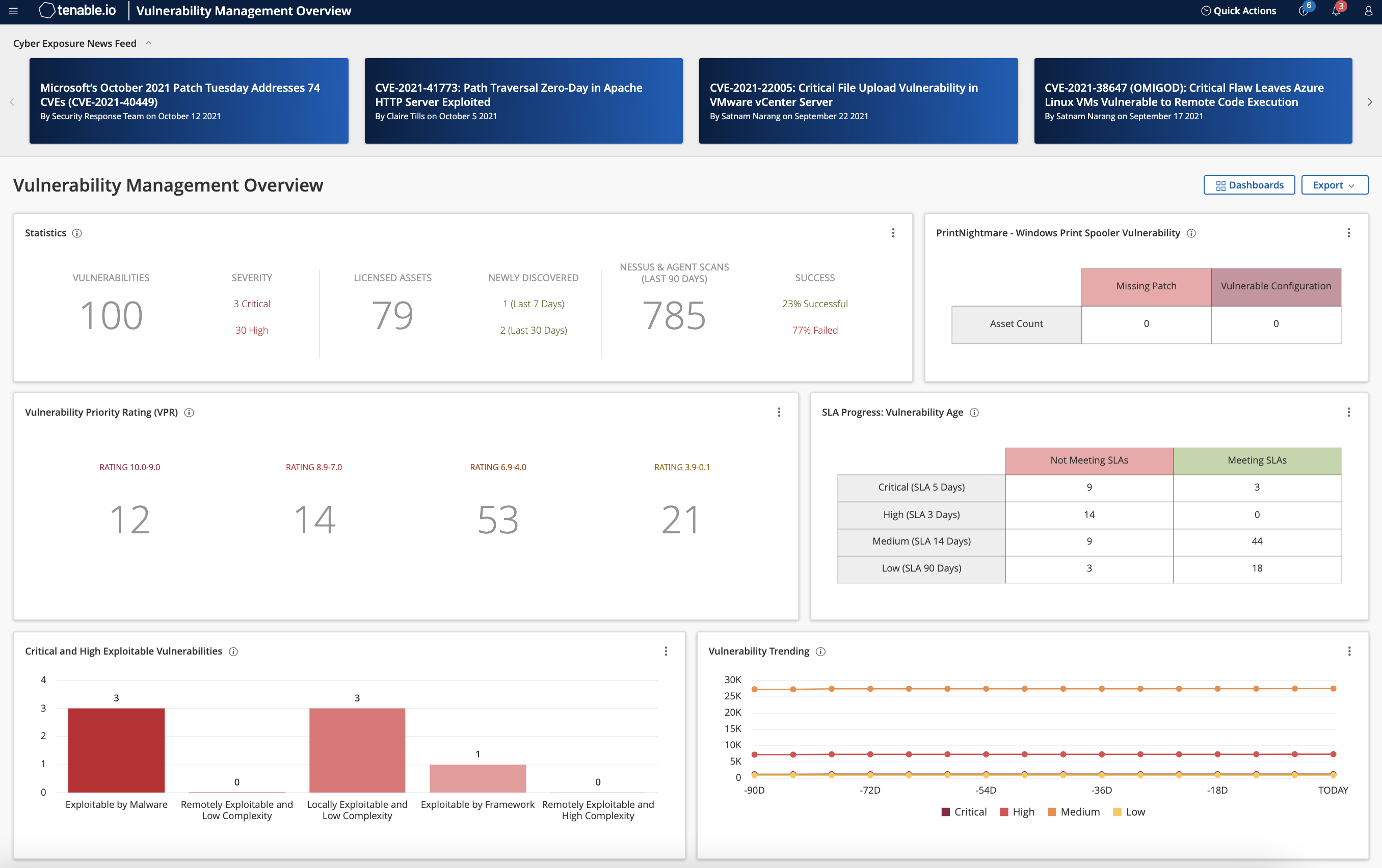Open the Quick Actions menu
This screenshot has height=868, width=1382.
[1237, 12]
